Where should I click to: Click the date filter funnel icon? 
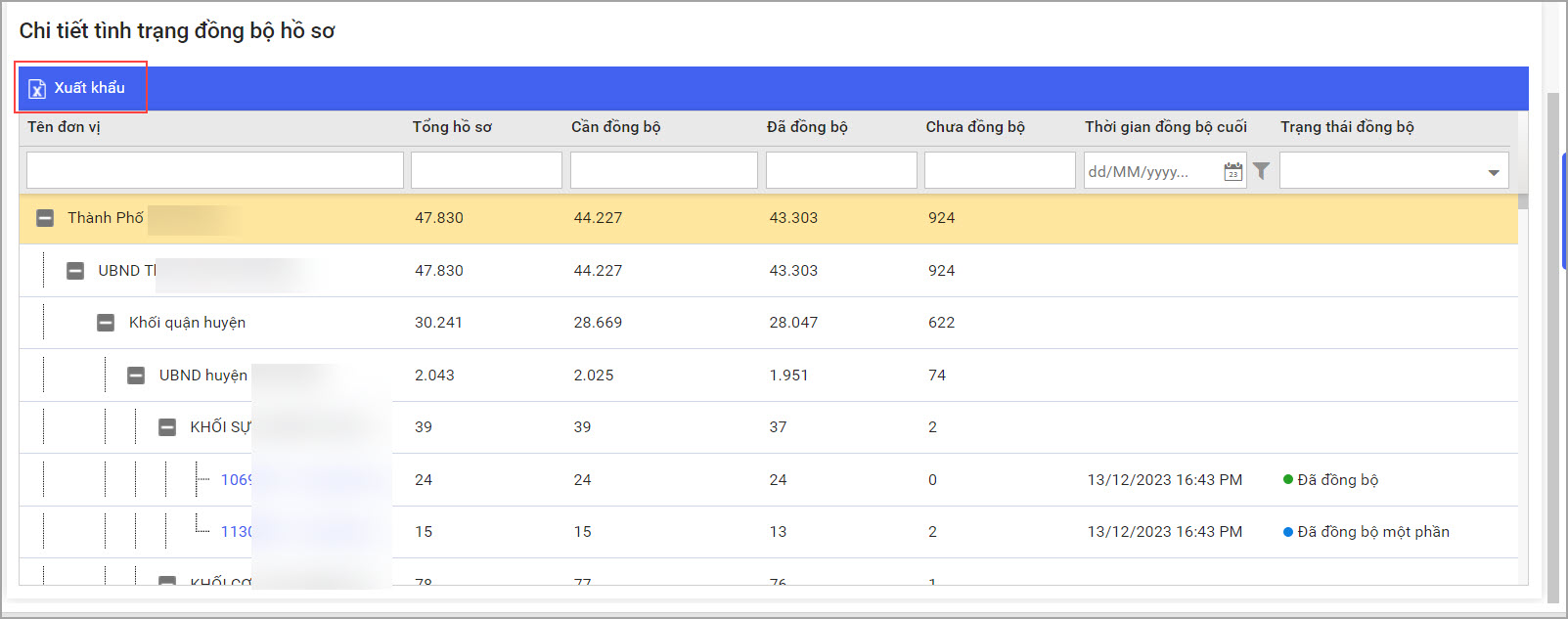click(x=1262, y=171)
